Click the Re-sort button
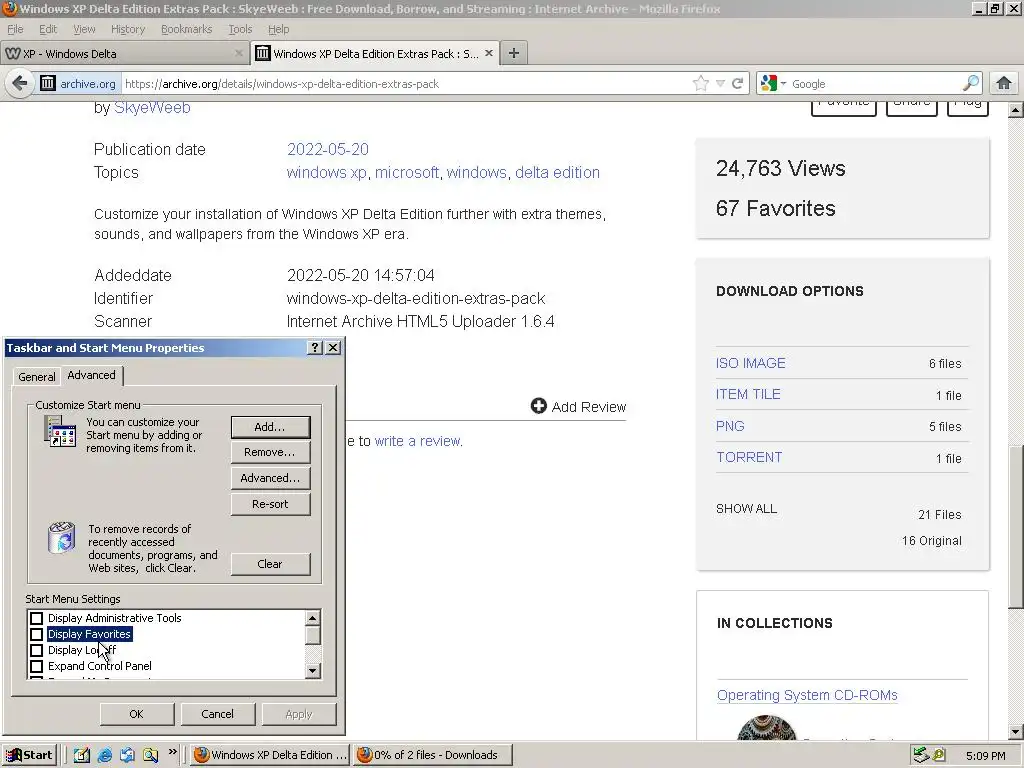Screen dimensions: 1024x768 pos(270,504)
